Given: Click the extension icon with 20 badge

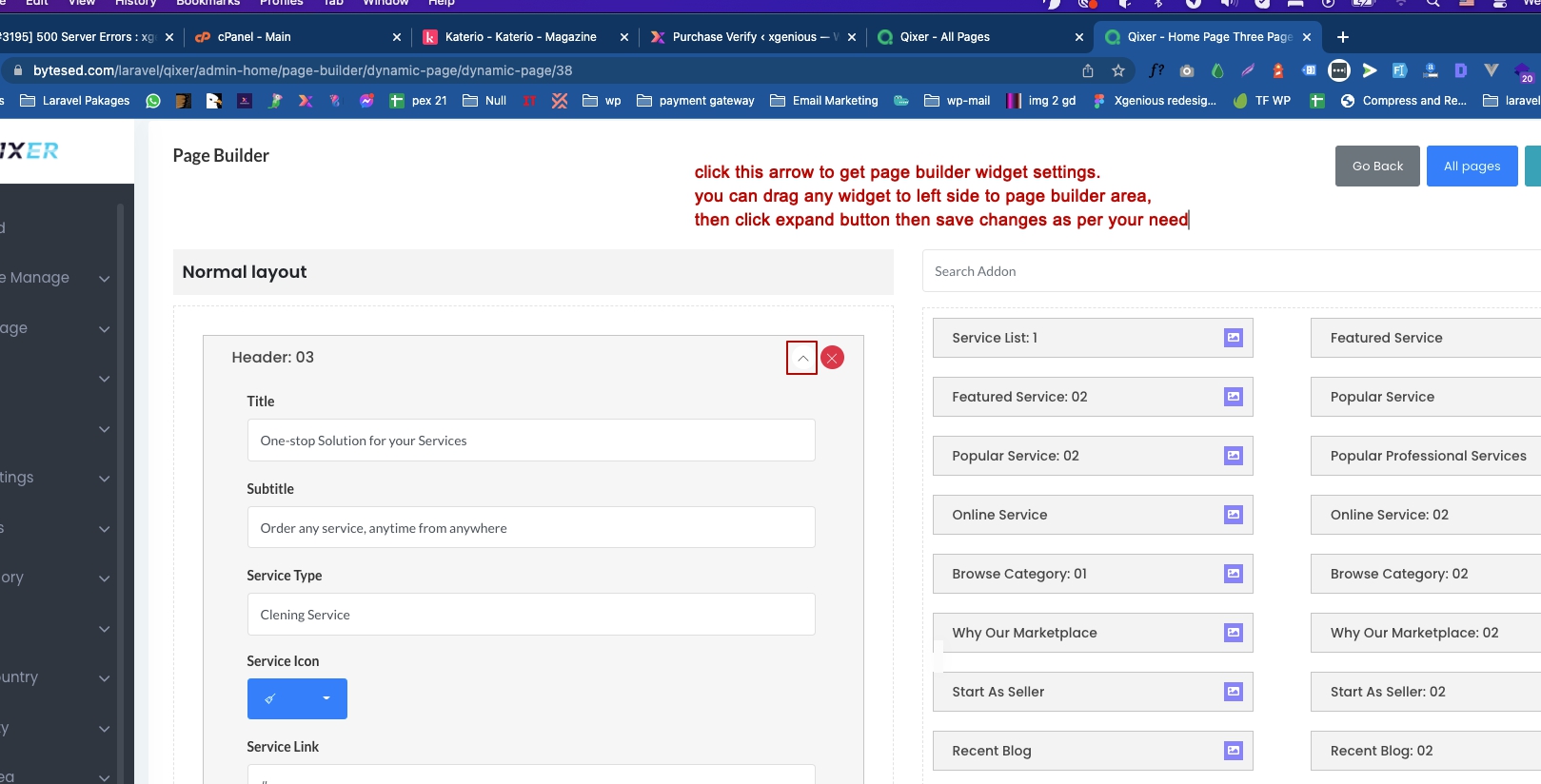Looking at the screenshot, I should click(1523, 72).
